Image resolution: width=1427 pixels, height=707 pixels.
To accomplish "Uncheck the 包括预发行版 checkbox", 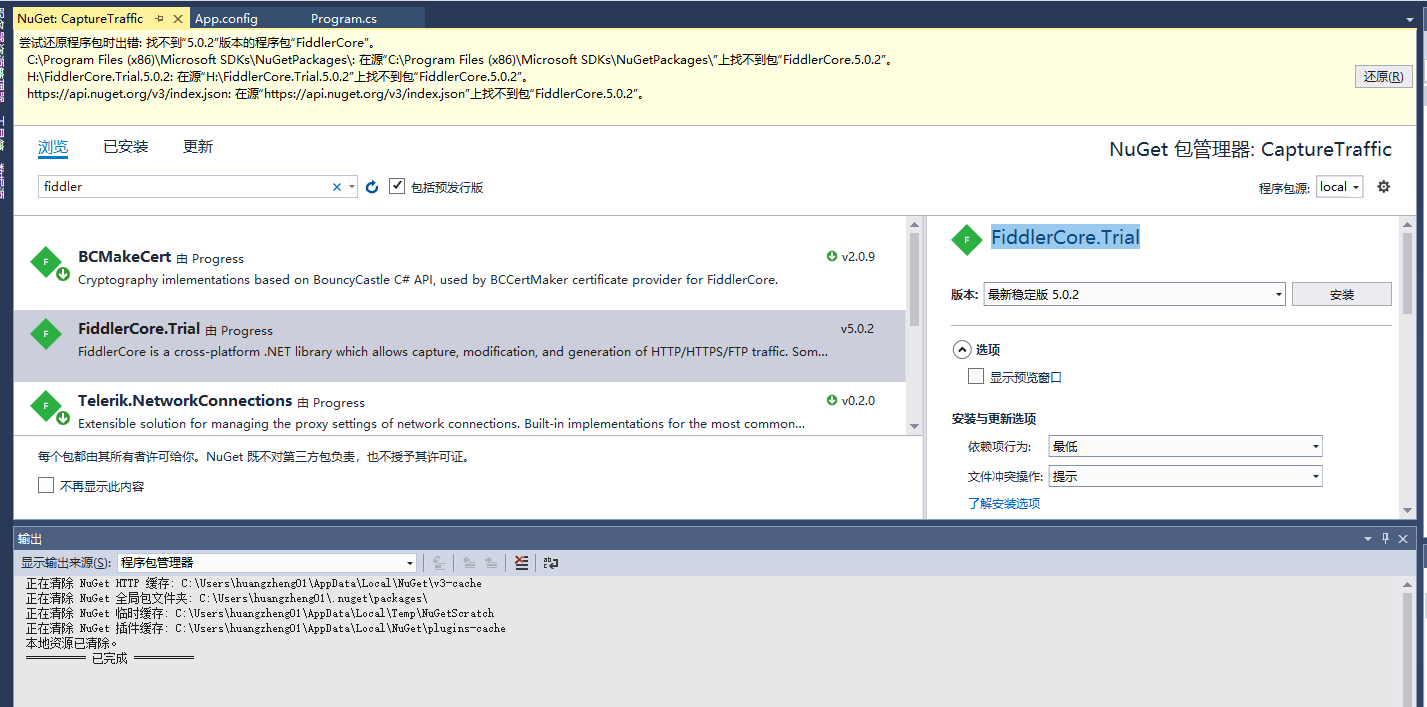I will pos(397,187).
